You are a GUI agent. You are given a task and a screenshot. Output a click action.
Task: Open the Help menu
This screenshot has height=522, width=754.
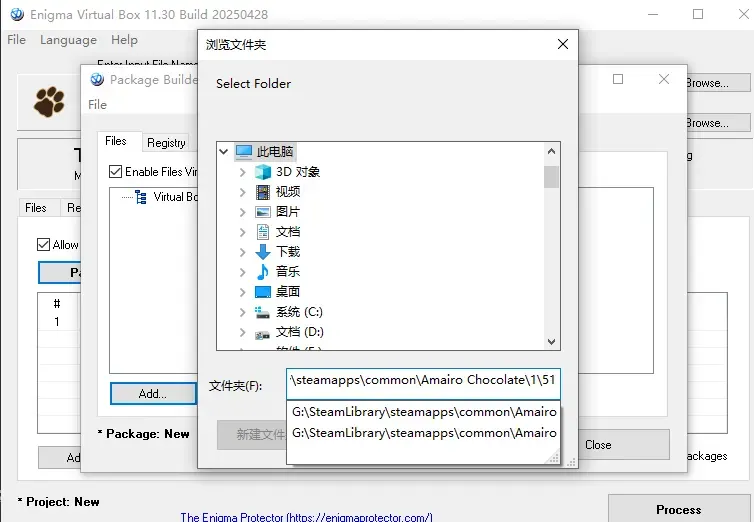pyautogui.click(x=124, y=40)
